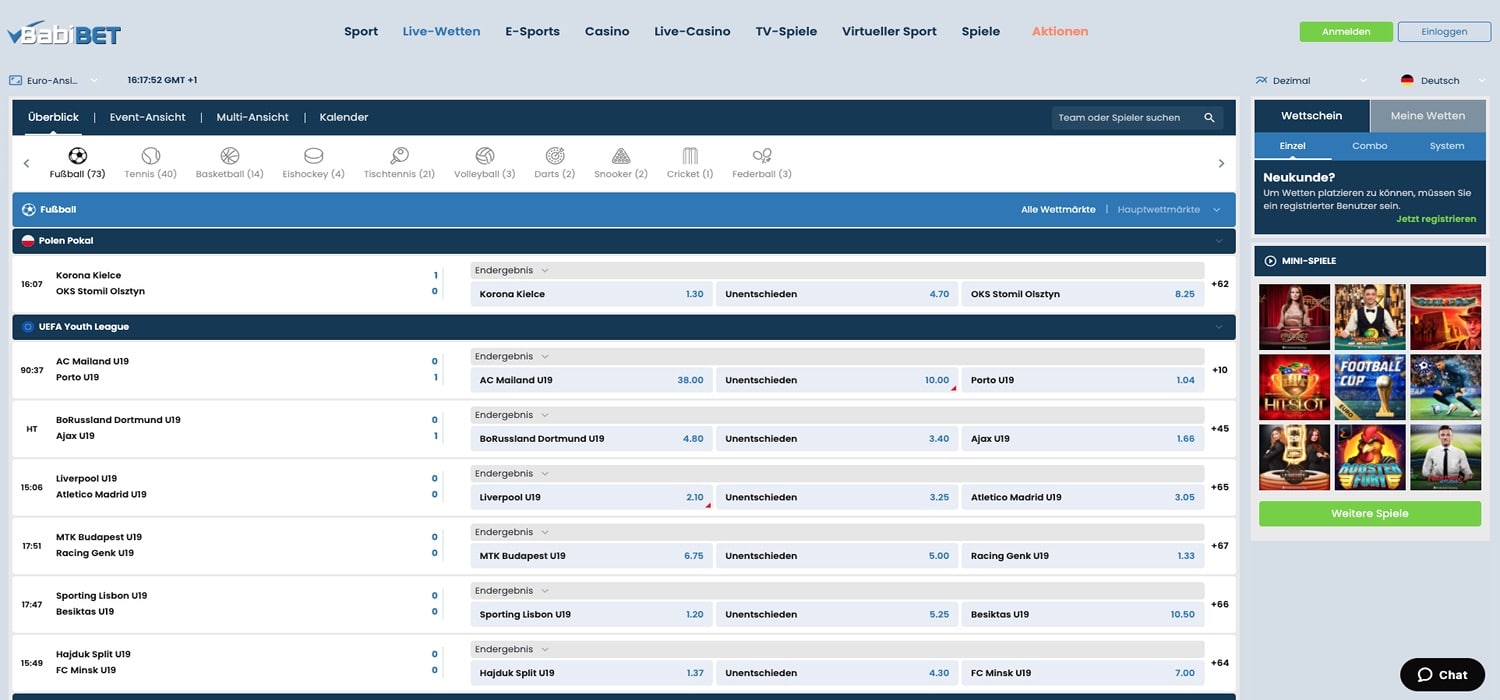Open the Live-Wetten menu
1500x700 pixels.
441,31
